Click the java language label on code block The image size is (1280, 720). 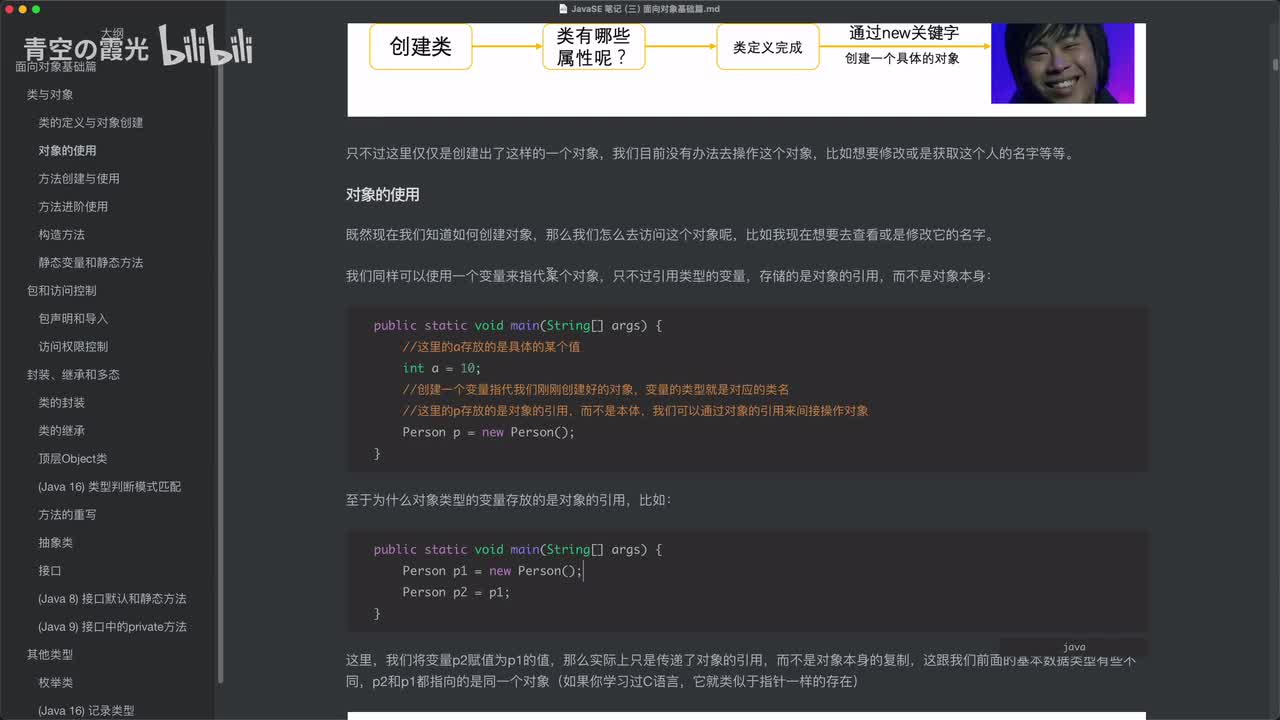pos(1074,647)
